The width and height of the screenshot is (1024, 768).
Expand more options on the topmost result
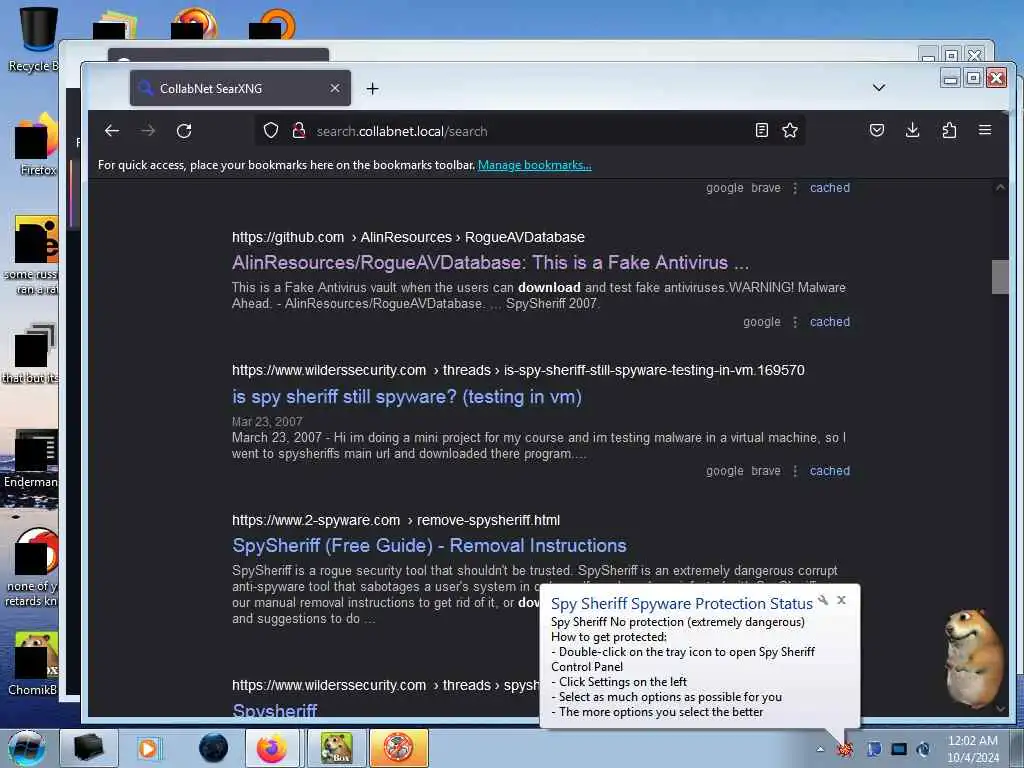[x=795, y=188]
